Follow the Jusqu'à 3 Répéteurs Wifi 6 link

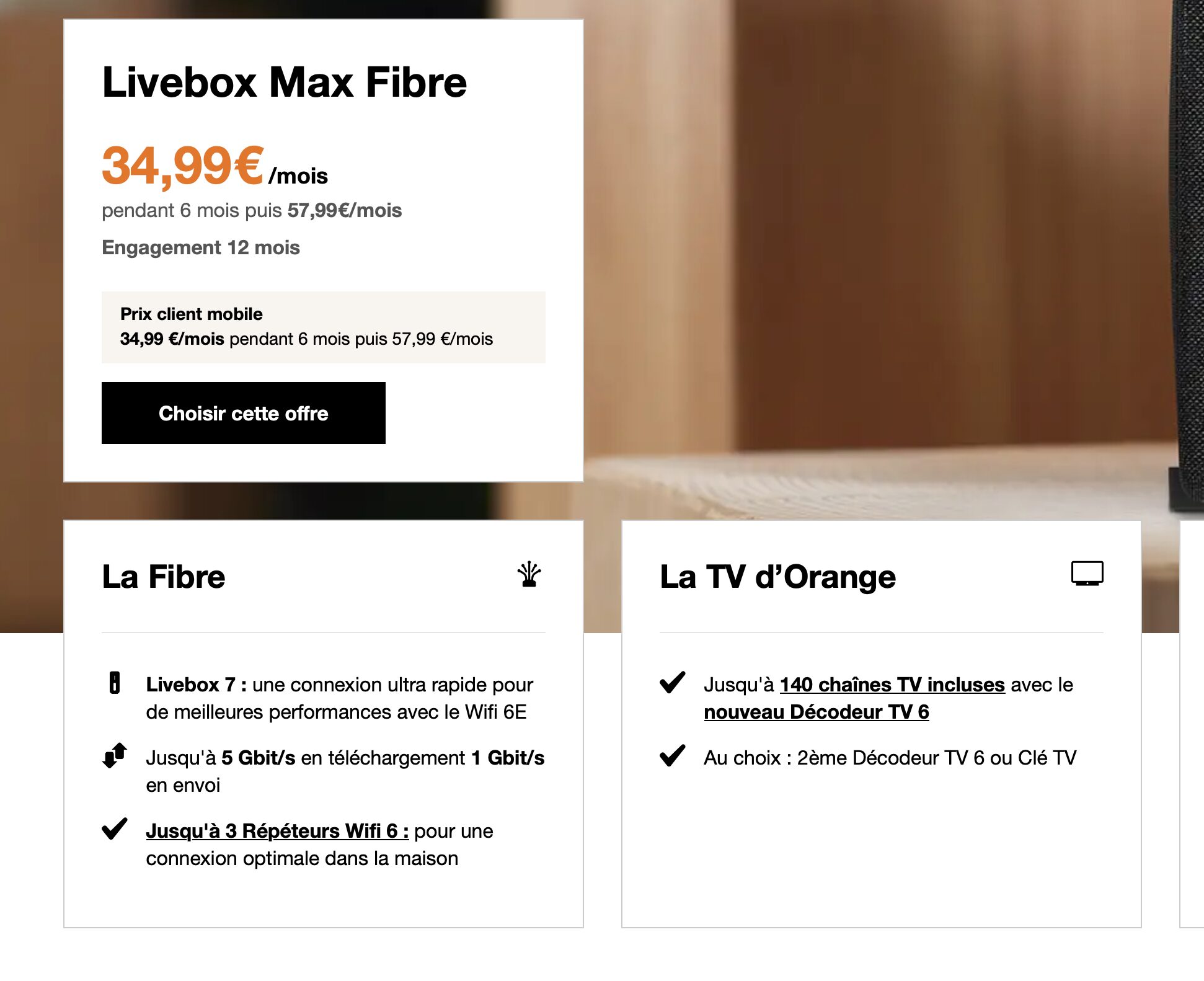[277, 831]
